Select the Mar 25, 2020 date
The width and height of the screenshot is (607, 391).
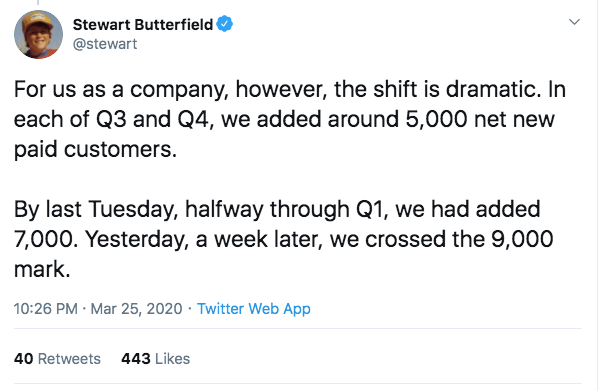(x=136, y=309)
